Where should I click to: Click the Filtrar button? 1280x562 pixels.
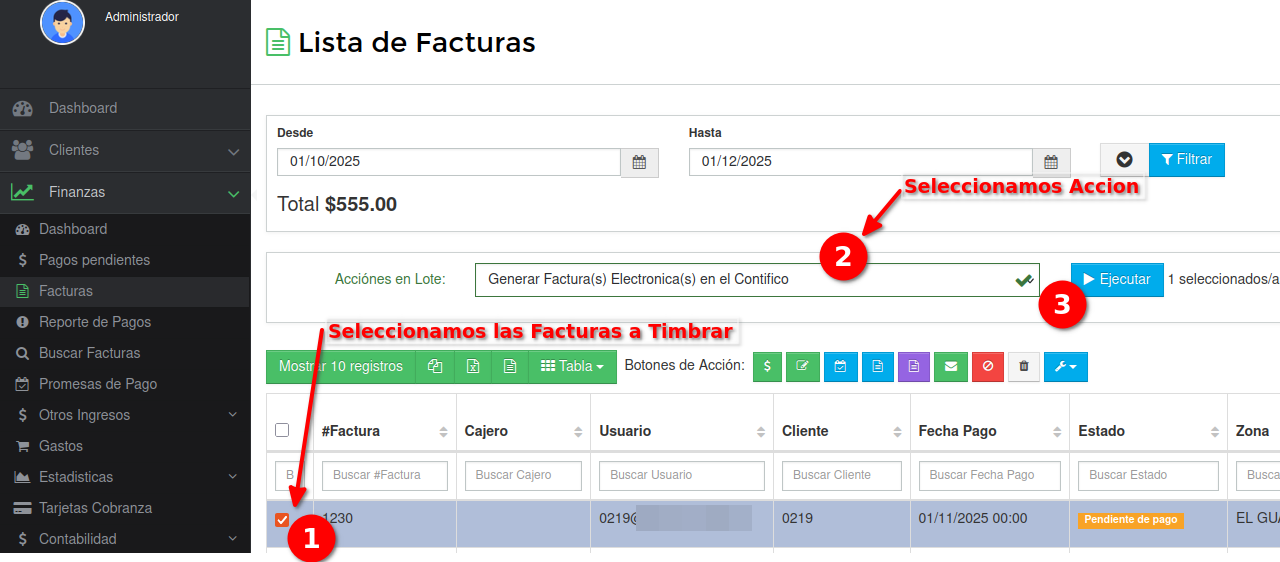click(1186, 160)
